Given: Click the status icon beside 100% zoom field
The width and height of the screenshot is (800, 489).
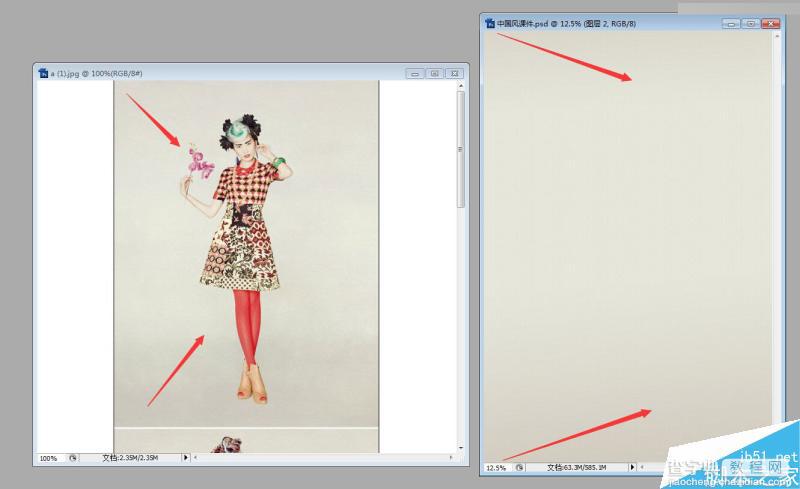Looking at the screenshot, I should pos(73,458).
